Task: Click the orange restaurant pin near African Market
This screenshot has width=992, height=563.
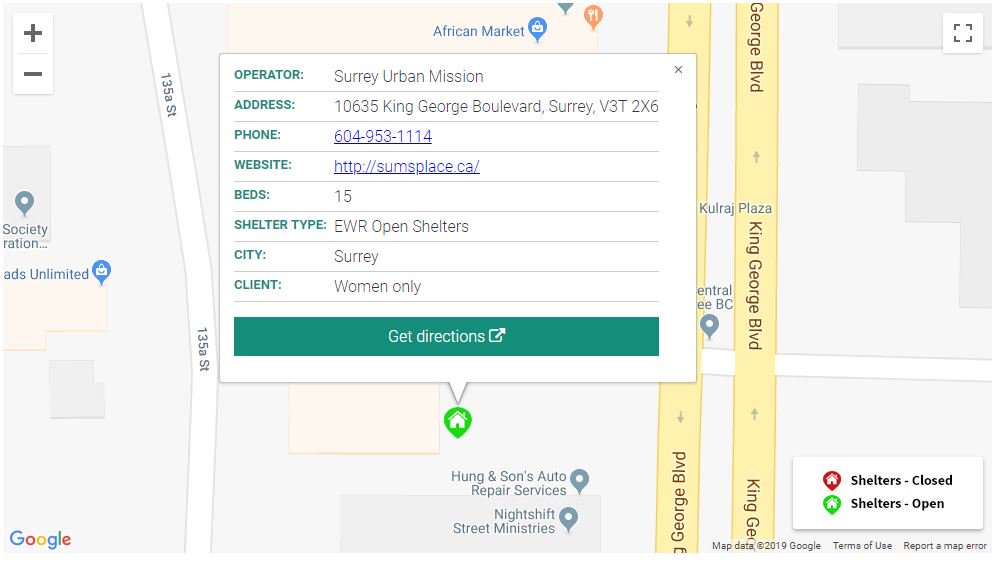Action: (593, 16)
